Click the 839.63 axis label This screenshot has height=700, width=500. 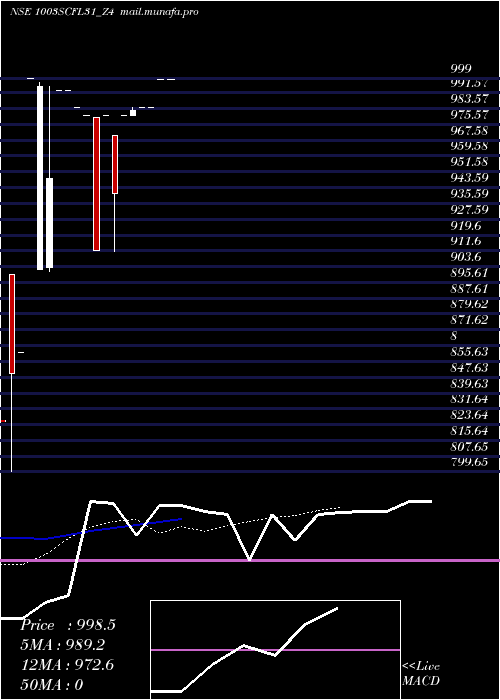(469, 383)
